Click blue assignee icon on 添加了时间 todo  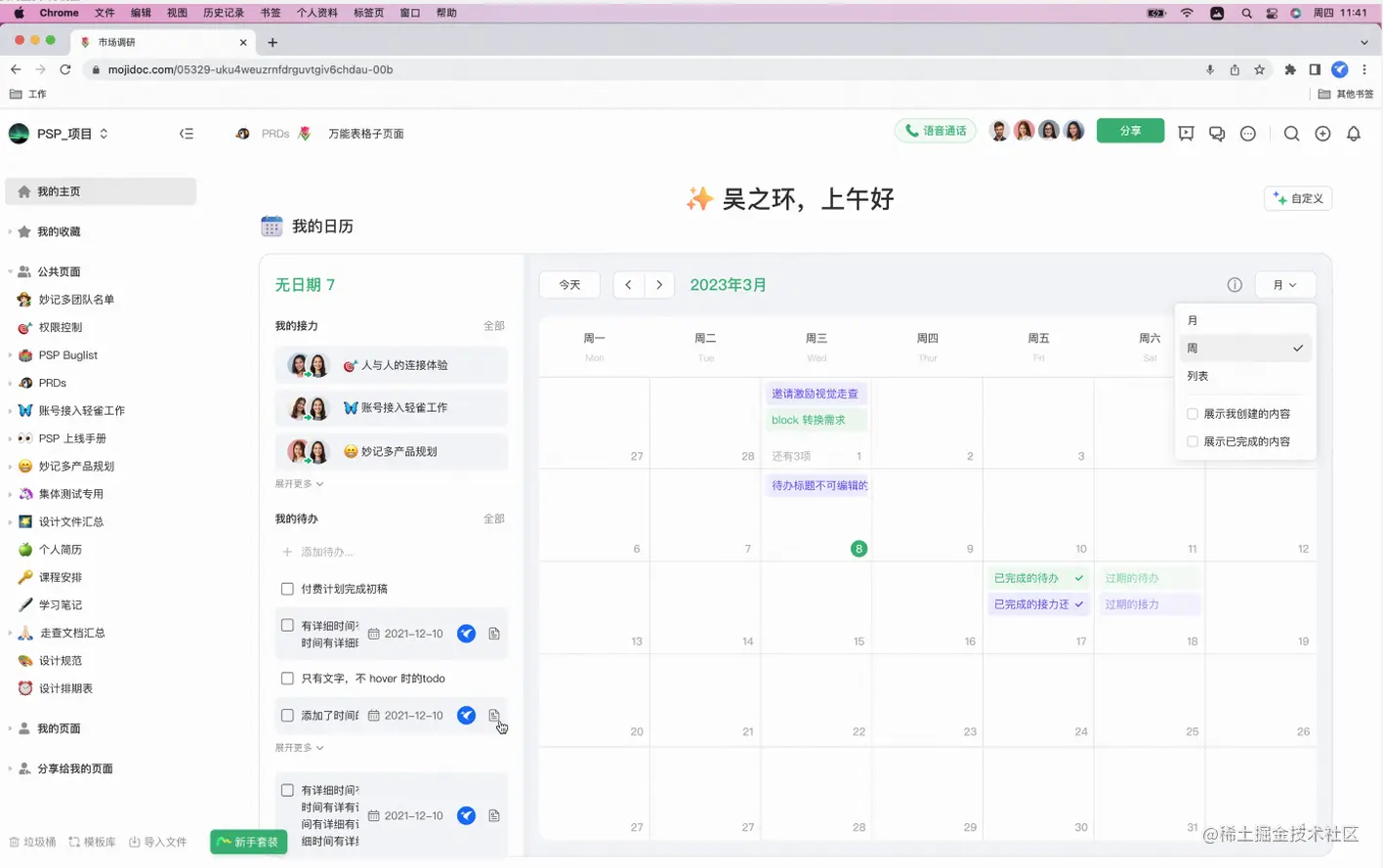[467, 716]
